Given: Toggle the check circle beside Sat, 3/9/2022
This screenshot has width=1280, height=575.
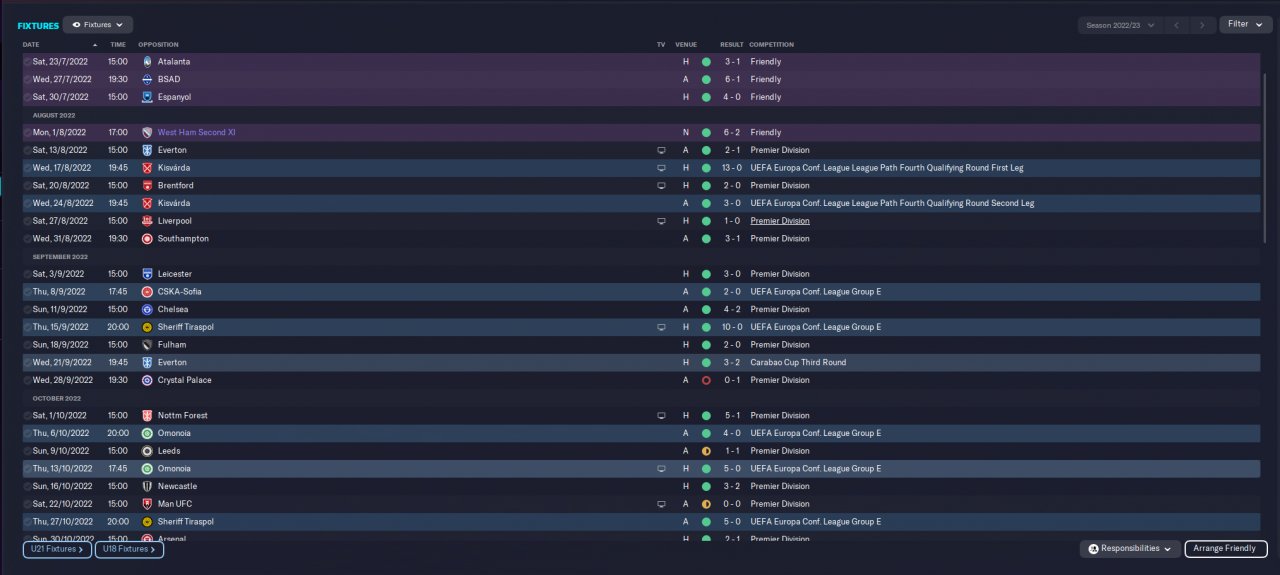Looking at the screenshot, I should [x=27, y=274].
